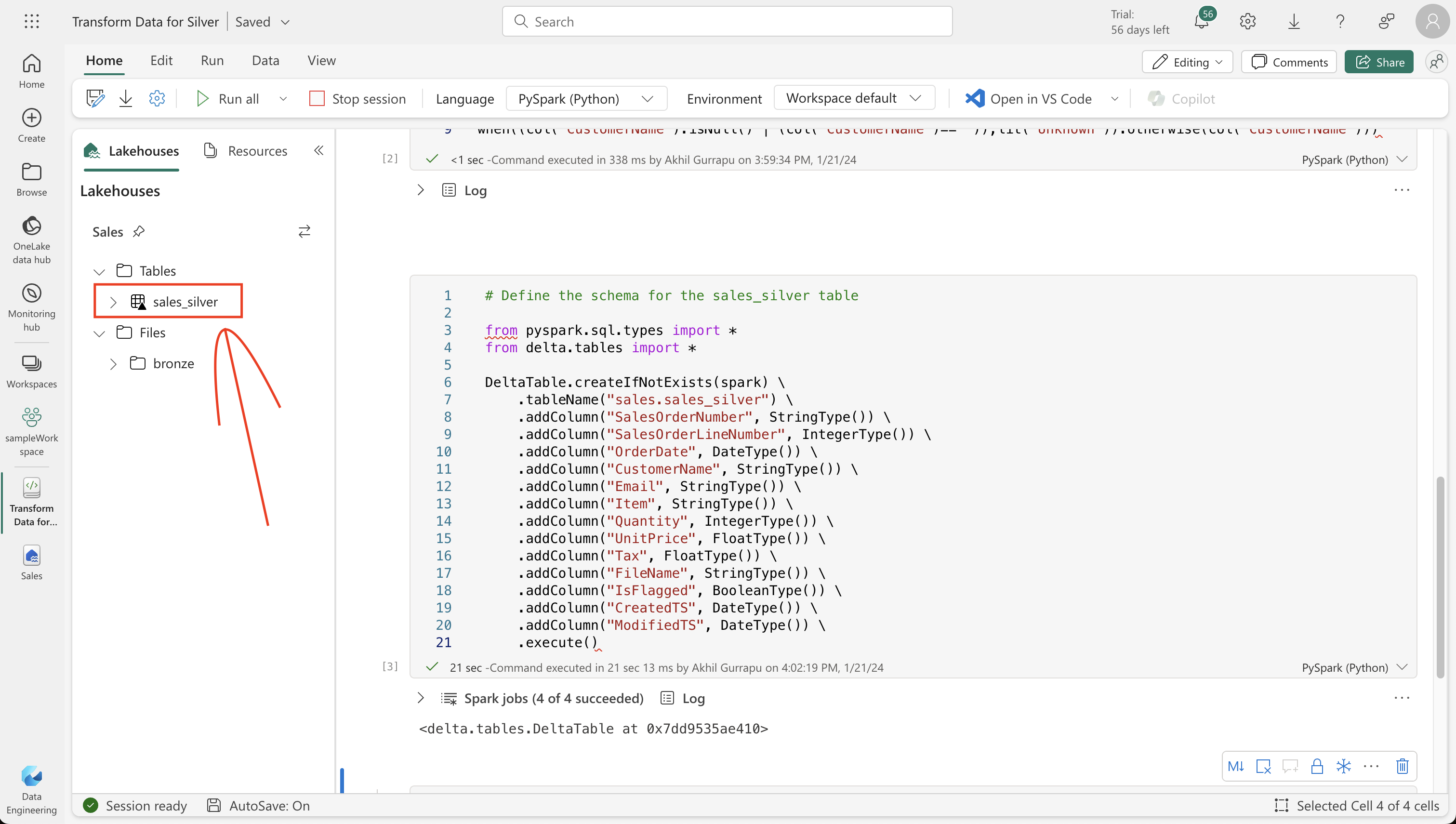Click the Share button
The image size is (1456, 824).
(1379, 62)
